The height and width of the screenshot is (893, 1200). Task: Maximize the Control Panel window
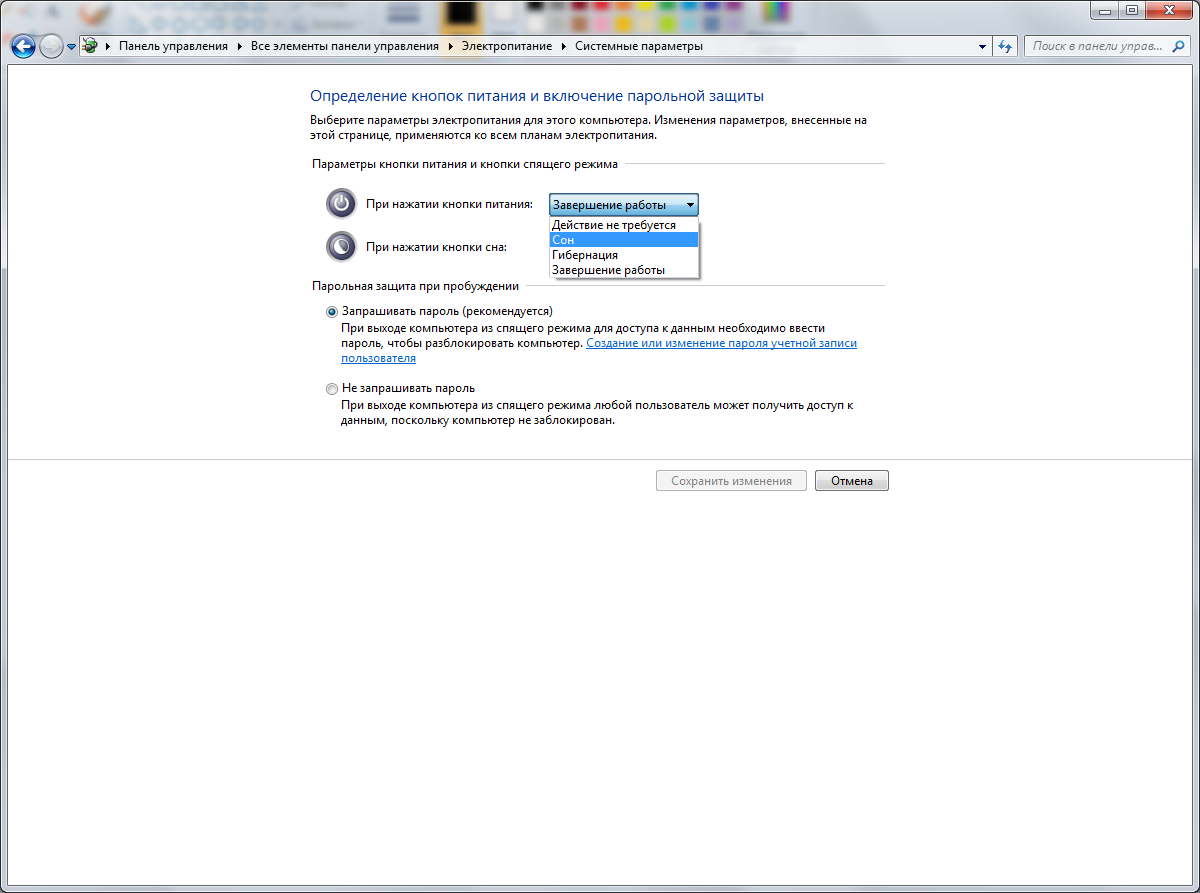(x=1132, y=10)
